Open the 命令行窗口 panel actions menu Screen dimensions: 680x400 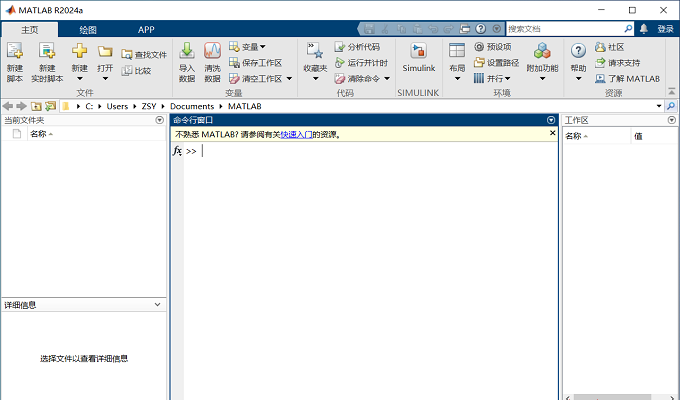pyautogui.click(x=551, y=120)
